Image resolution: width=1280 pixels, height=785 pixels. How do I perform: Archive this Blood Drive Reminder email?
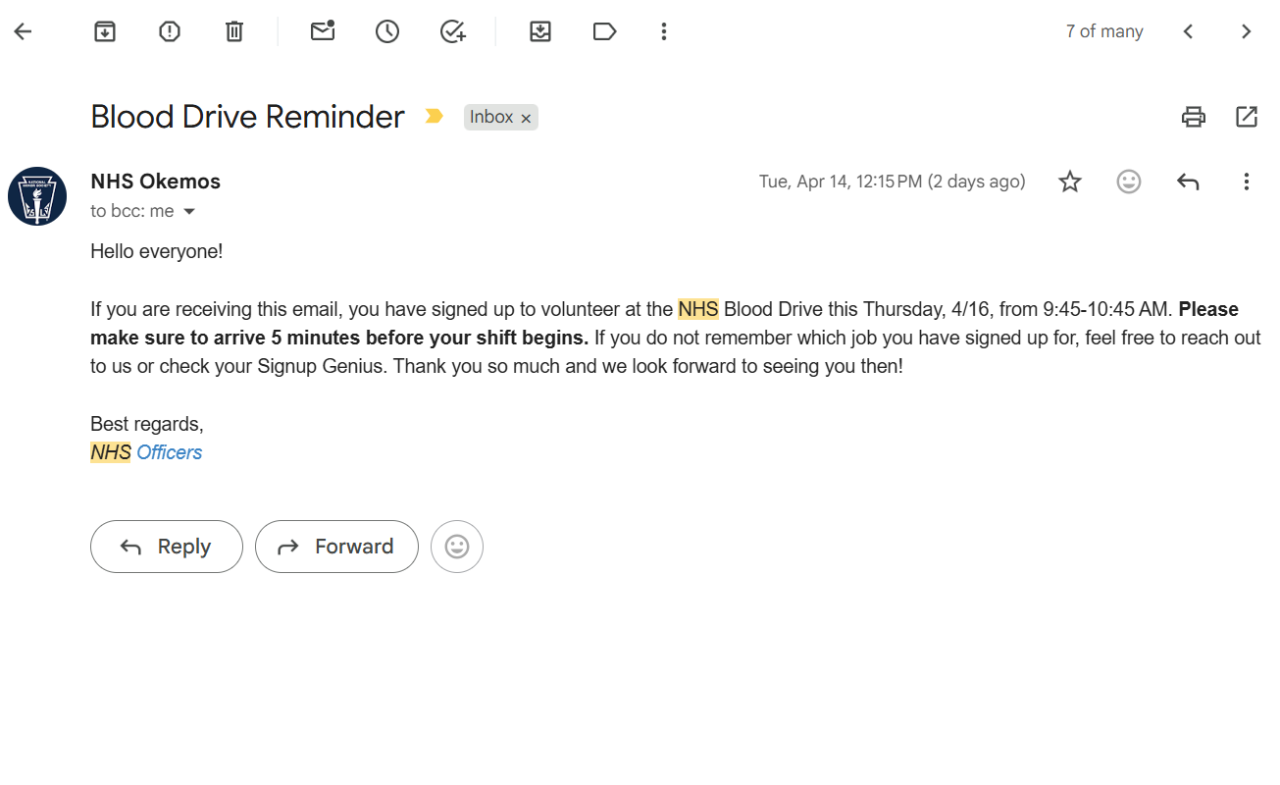point(105,32)
